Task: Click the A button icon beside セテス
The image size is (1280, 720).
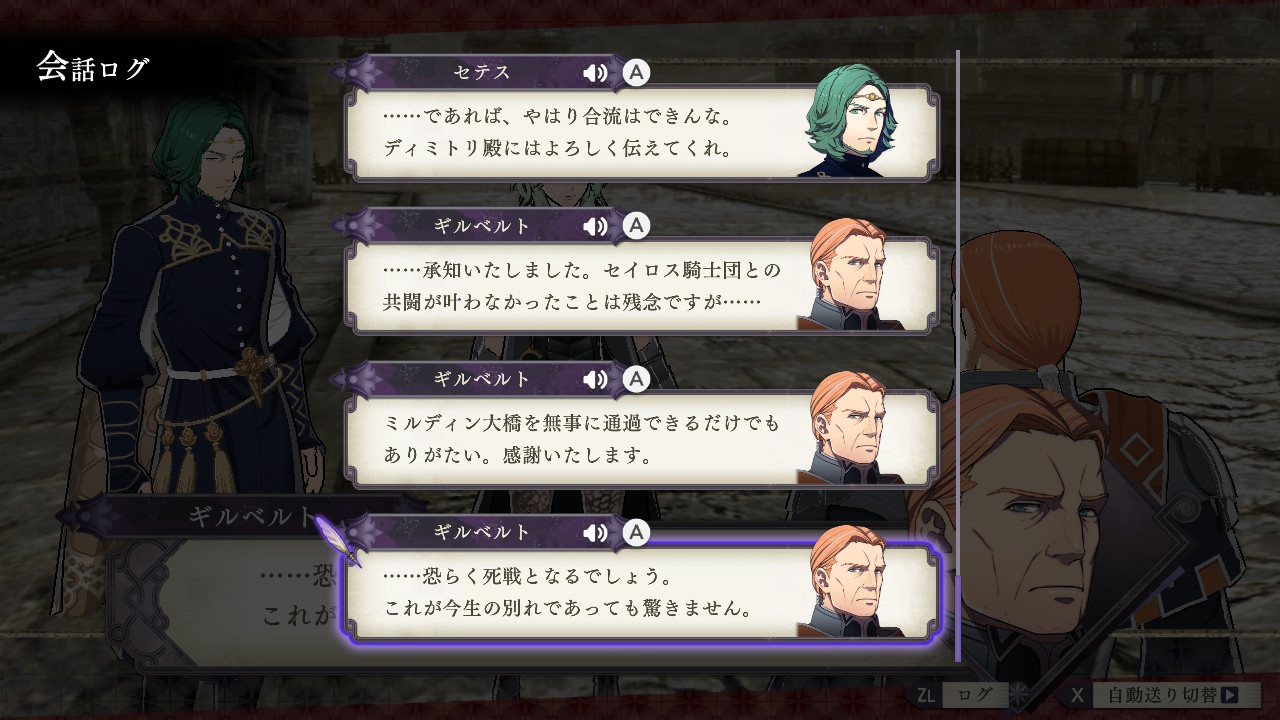Action: coord(636,73)
